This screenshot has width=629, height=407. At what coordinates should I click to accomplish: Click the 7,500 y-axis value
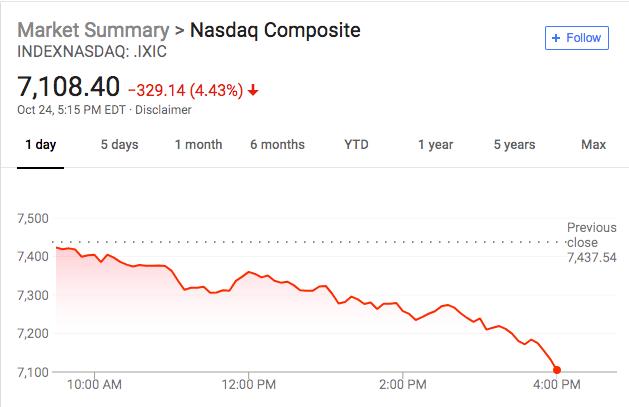(33, 219)
